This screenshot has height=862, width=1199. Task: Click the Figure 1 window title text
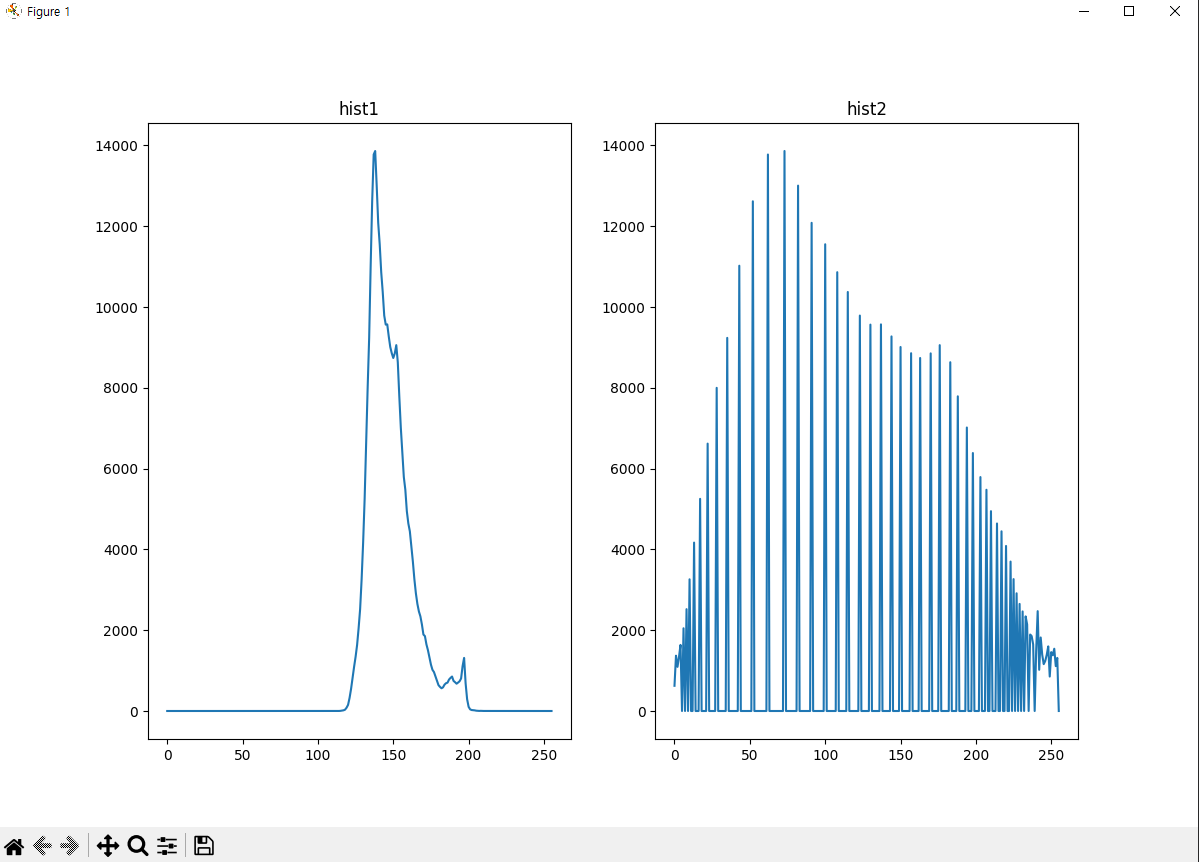(x=48, y=11)
